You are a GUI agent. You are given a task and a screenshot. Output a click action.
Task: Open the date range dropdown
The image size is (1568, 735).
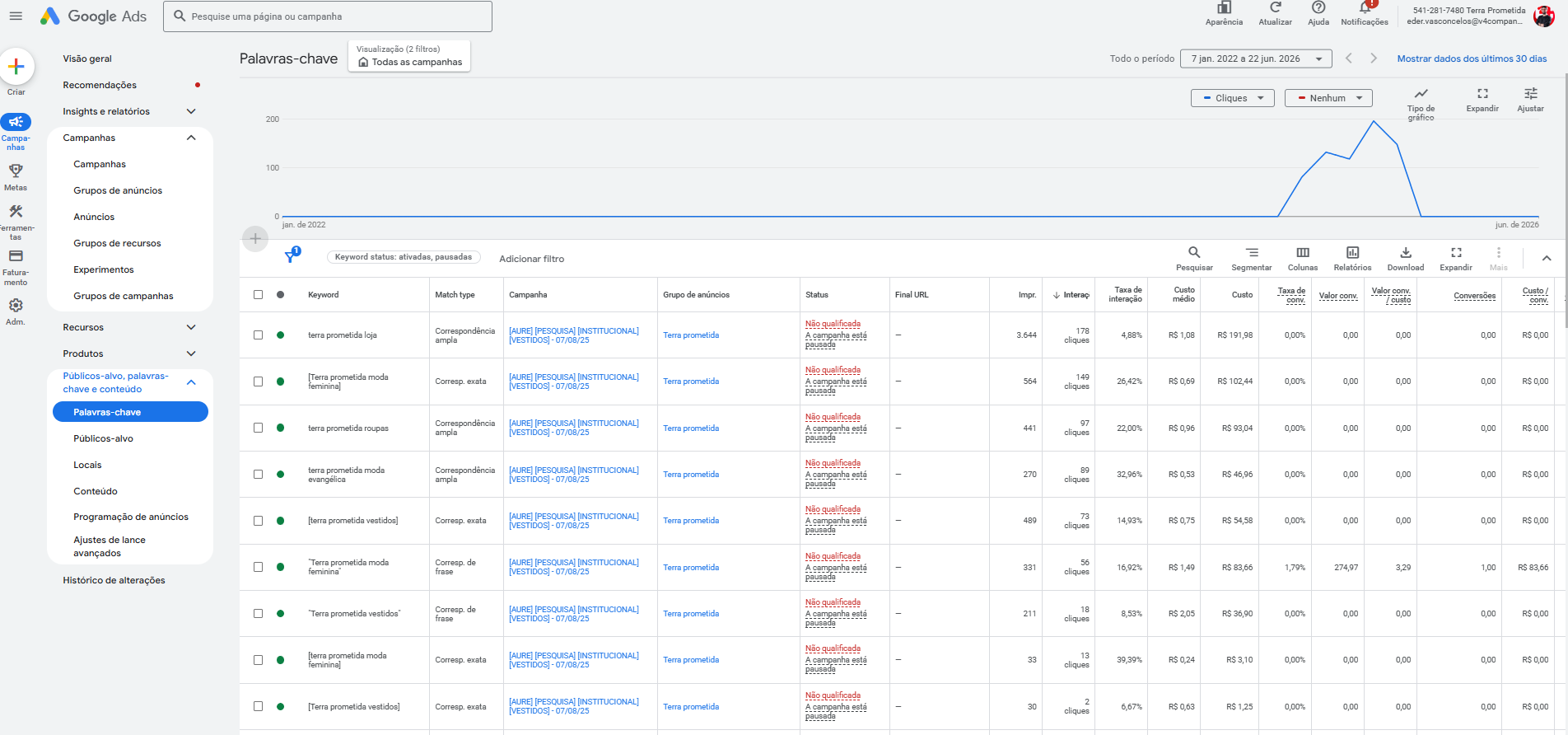[1256, 59]
